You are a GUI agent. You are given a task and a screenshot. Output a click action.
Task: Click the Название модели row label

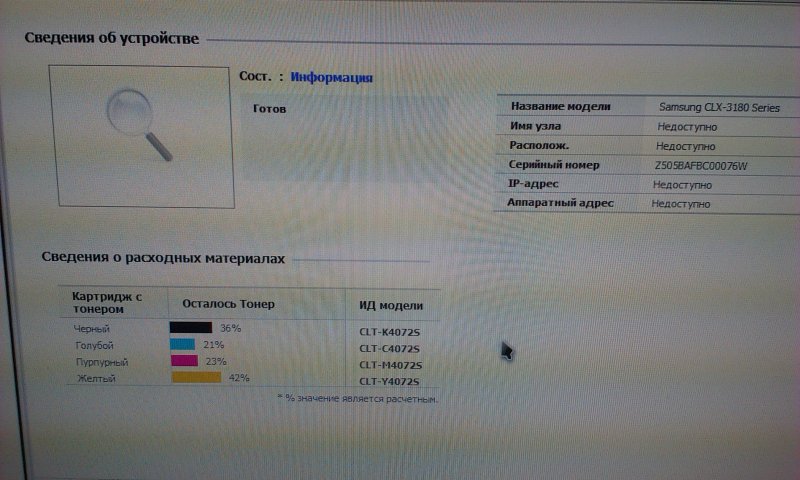[560, 106]
